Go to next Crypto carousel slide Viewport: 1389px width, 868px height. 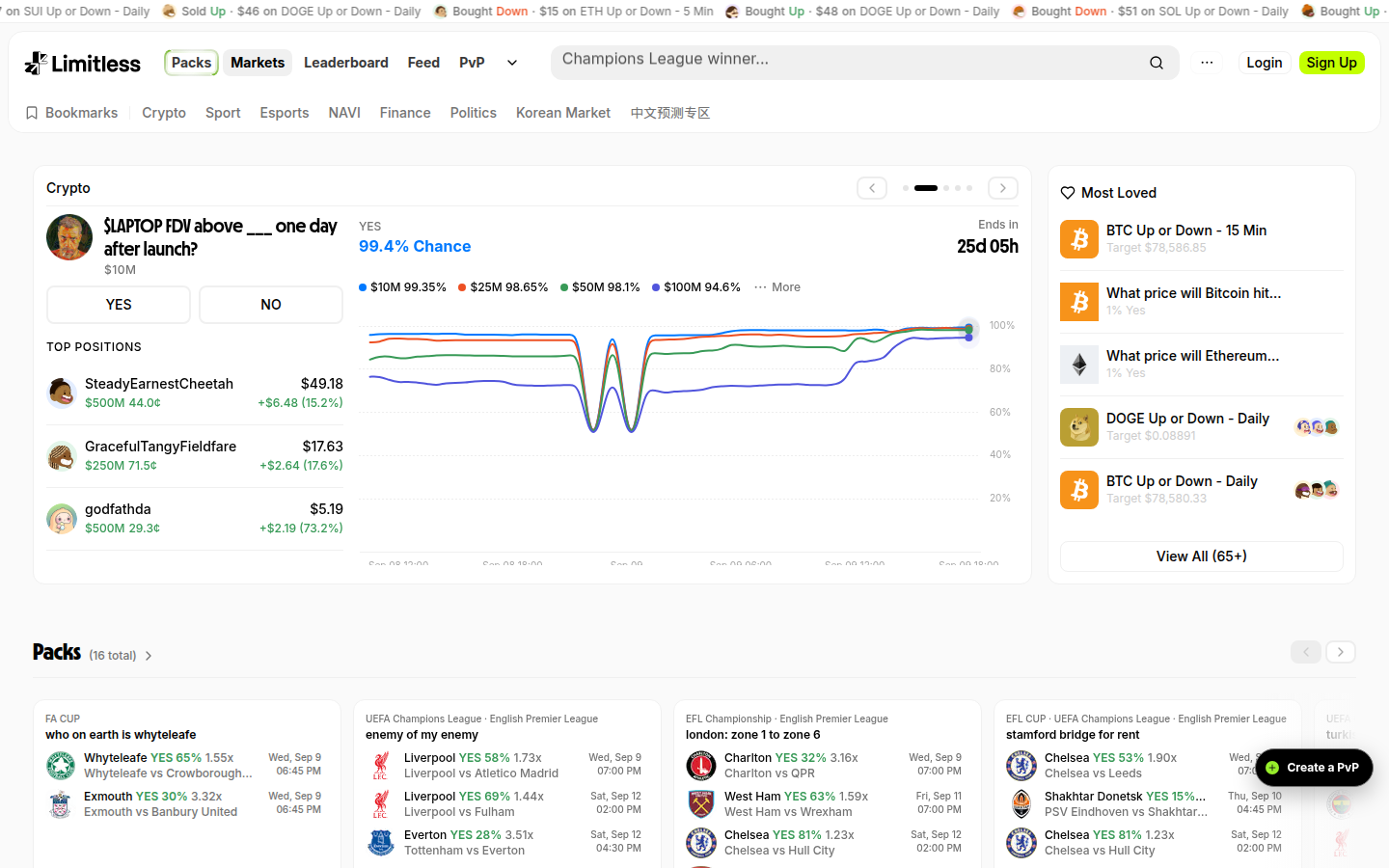[x=1003, y=188]
